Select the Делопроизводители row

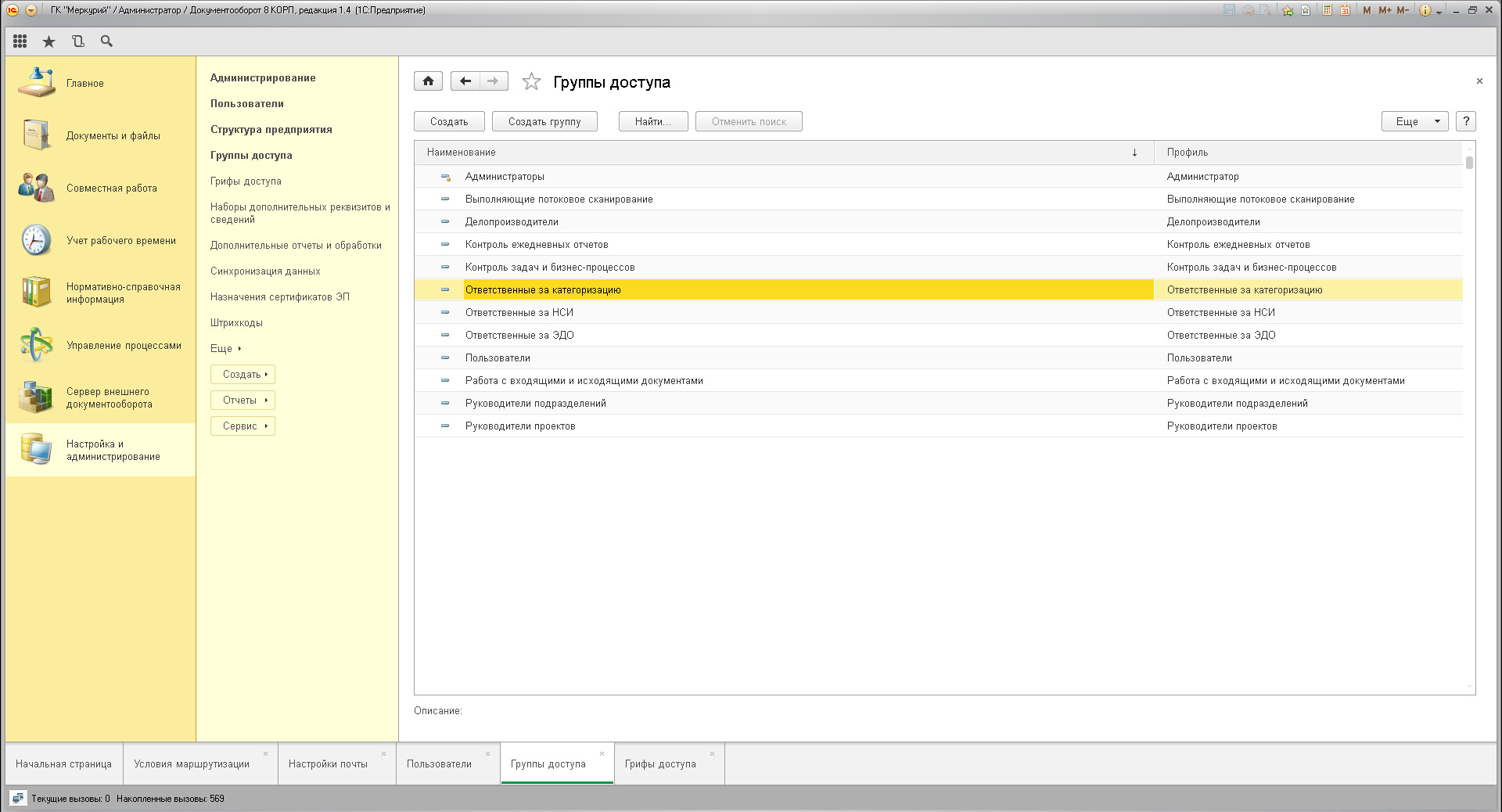point(938,221)
